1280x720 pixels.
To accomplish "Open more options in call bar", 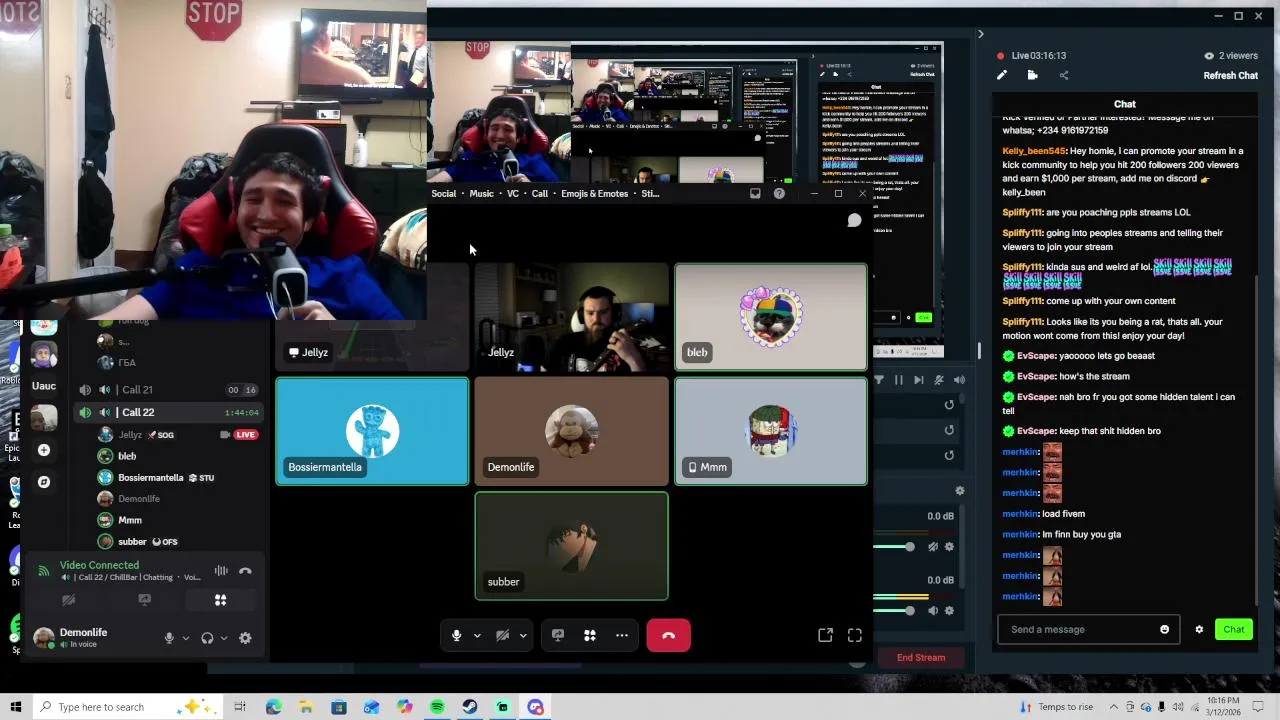I will pos(622,636).
